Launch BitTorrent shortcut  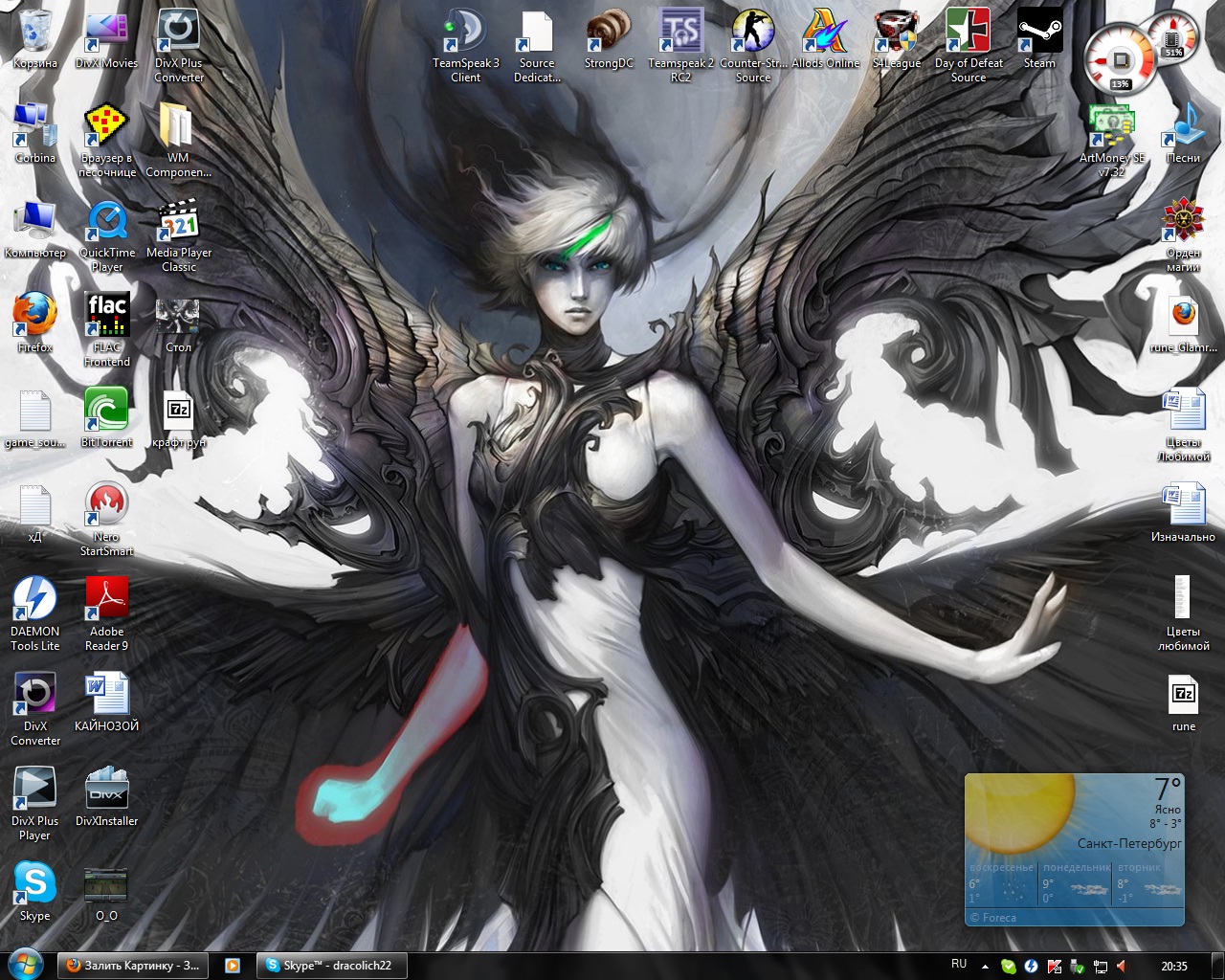click(107, 418)
